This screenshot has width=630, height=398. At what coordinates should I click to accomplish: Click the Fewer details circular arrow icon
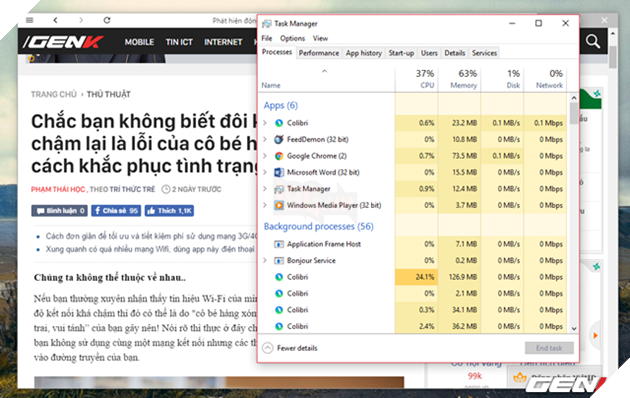click(268, 348)
